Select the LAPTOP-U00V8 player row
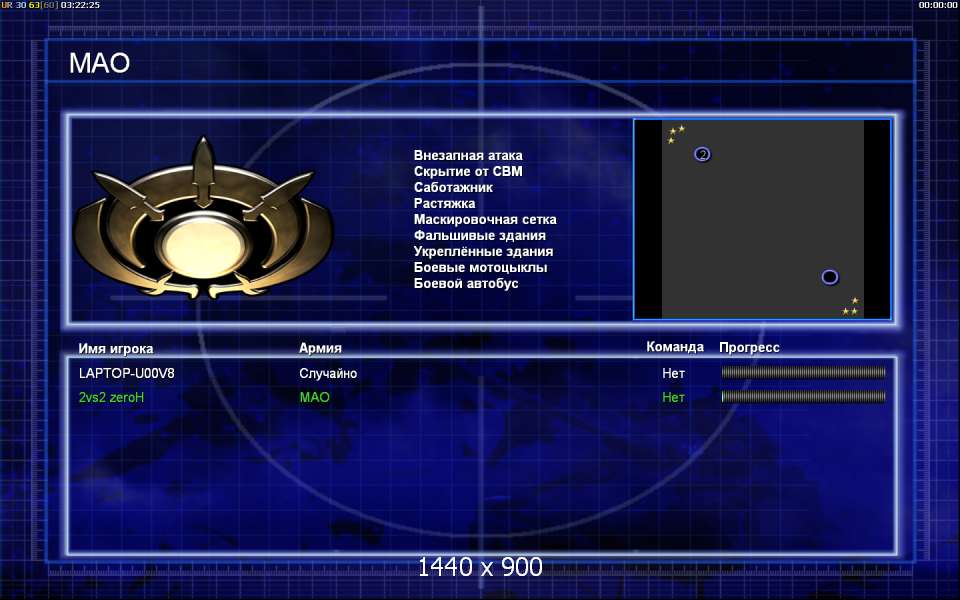 point(482,373)
